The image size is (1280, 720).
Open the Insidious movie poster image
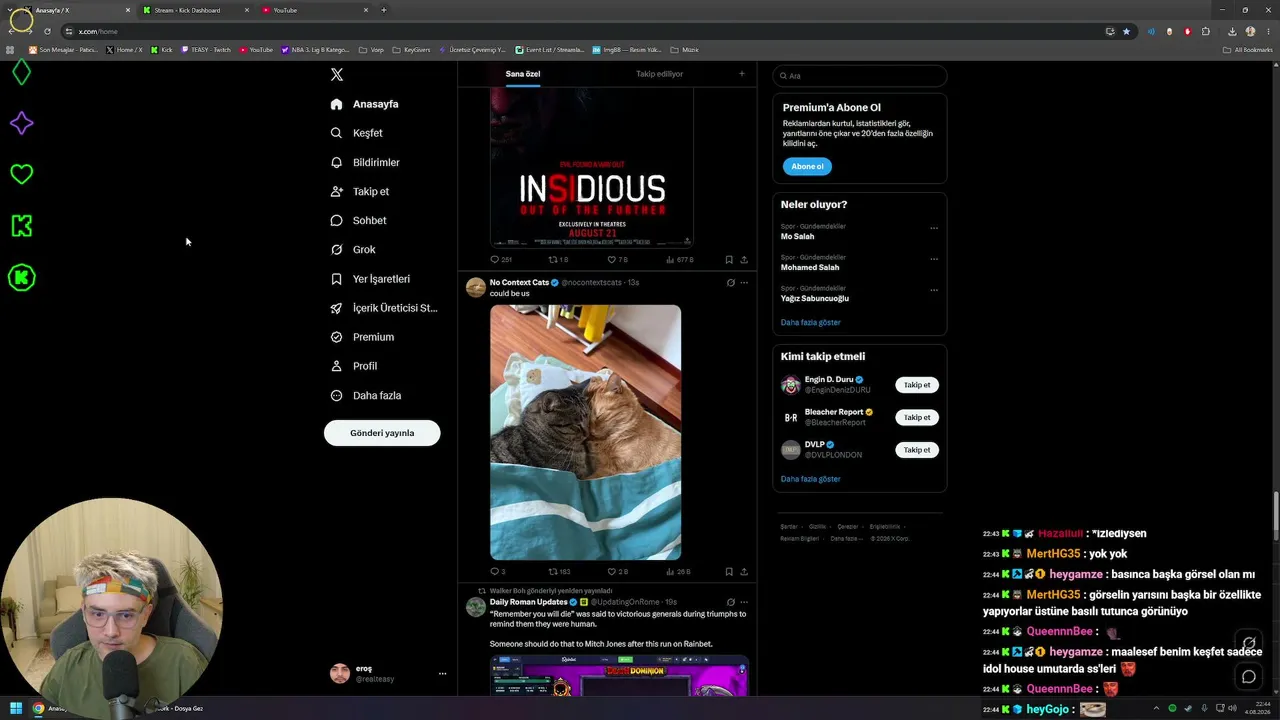pos(592,167)
